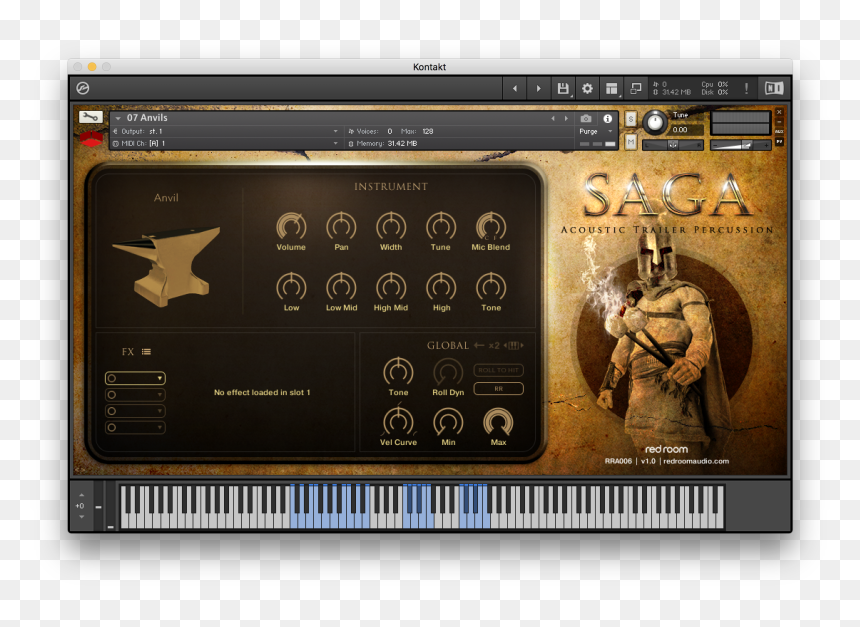Open the workspace layout panel icon
This screenshot has height=627, width=860.
tap(612, 88)
